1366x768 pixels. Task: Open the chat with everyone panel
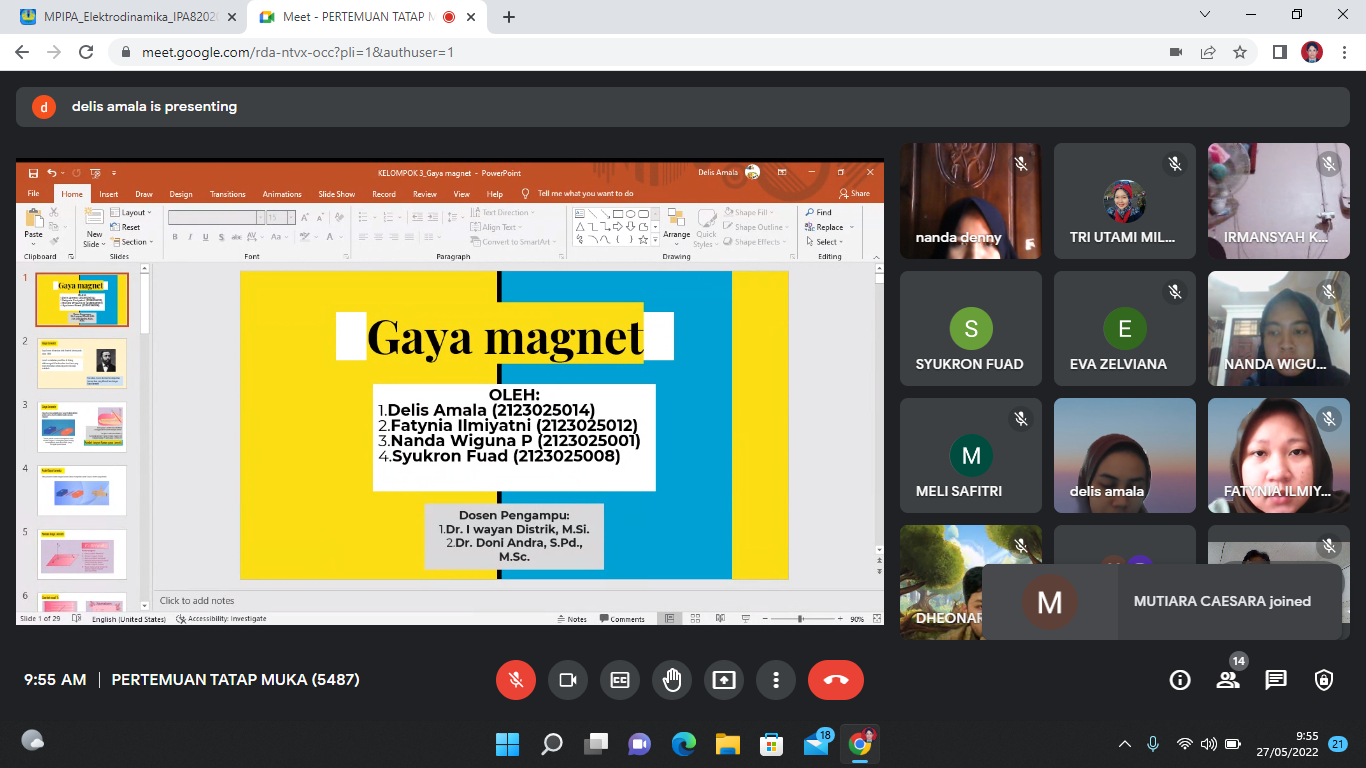(x=1276, y=680)
